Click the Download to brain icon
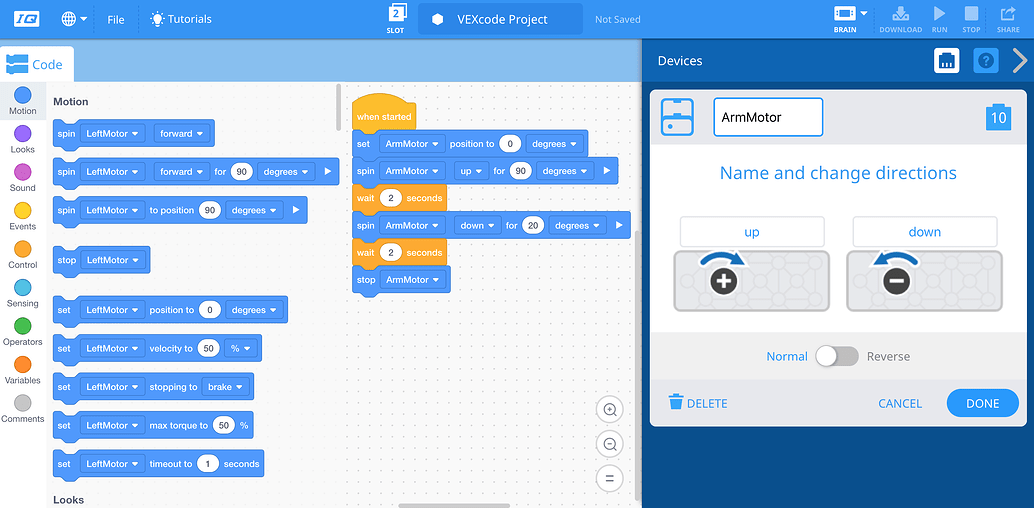The image size is (1034, 508). click(x=900, y=18)
